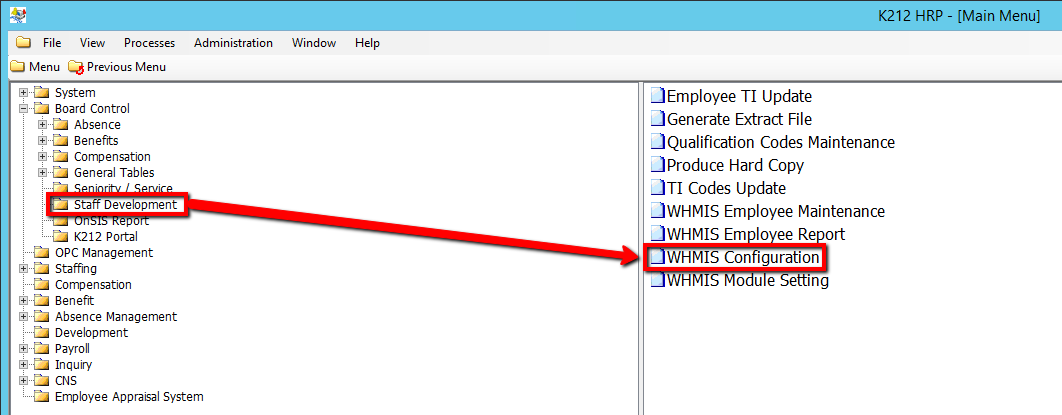Screen dimensions: 1062x415
Task: Click the Employee TI Update document icon
Action: (x=657, y=97)
